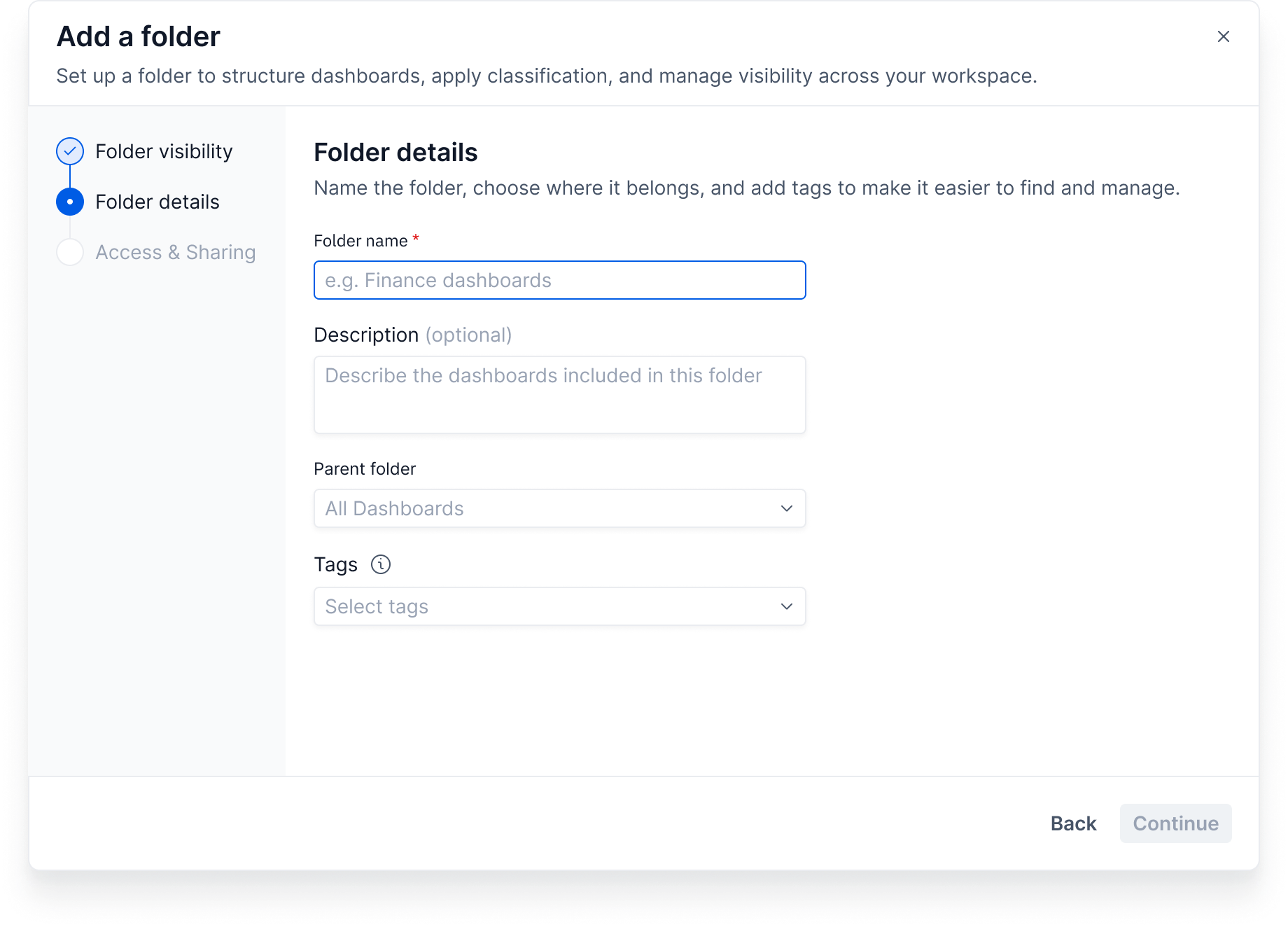Click into the Description text area
Screen dimensions: 1288x927
(x=559, y=395)
